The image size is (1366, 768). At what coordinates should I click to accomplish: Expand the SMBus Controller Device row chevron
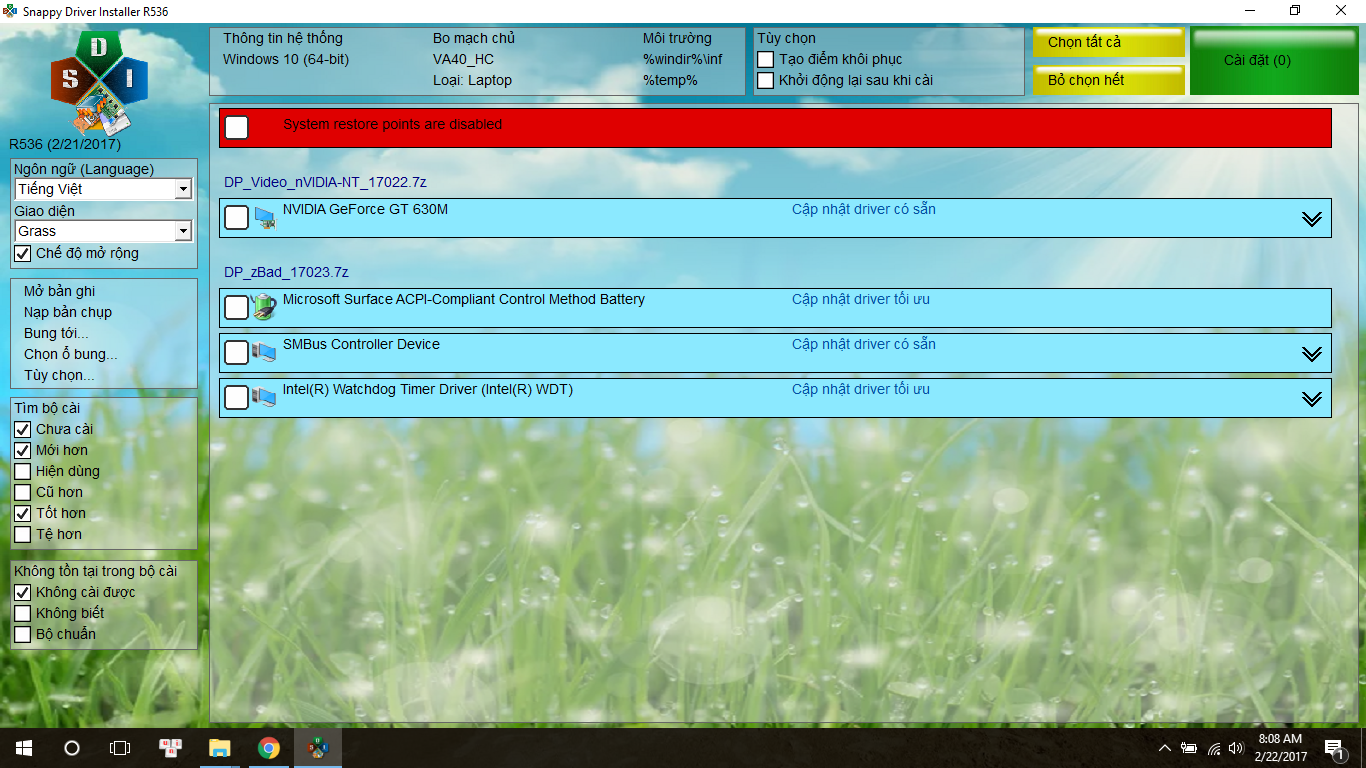1312,354
